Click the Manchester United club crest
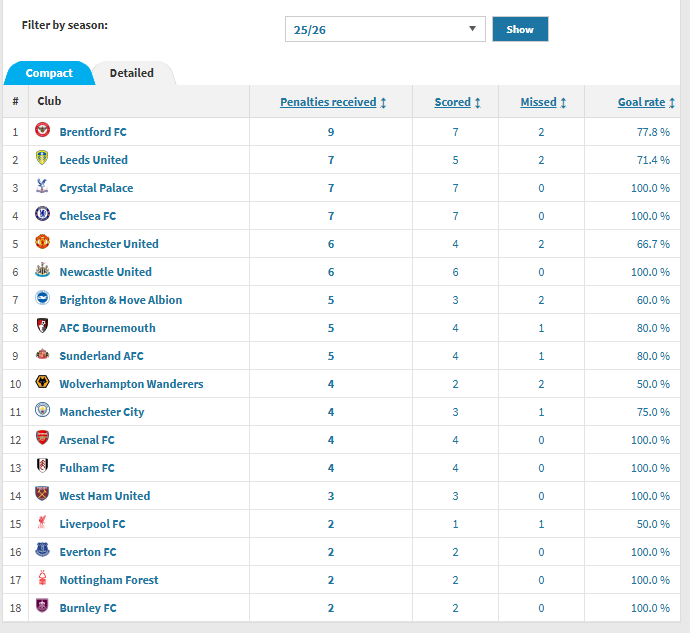The image size is (690, 633). click(42, 242)
